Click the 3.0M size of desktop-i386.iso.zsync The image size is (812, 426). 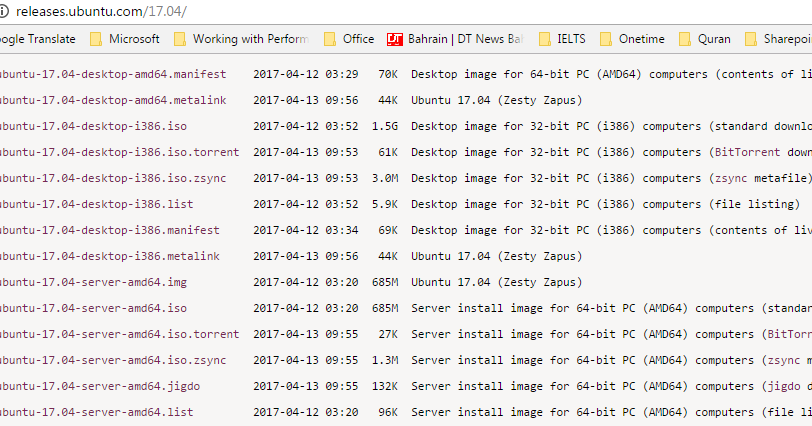point(385,178)
